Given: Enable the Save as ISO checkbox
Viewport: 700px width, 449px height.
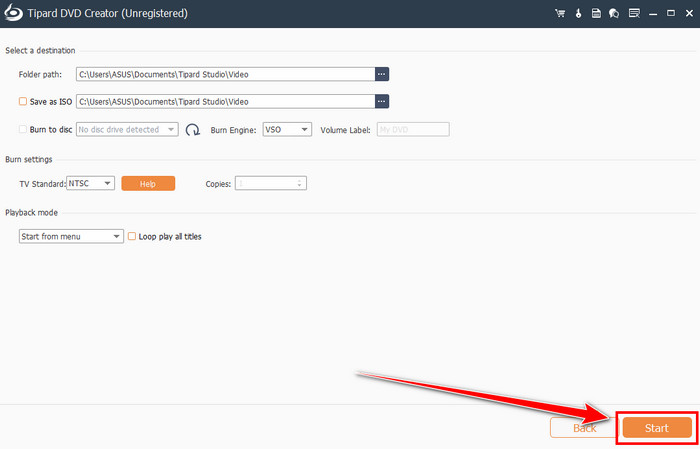Looking at the screenshot, I should click(x=23, y=101).
